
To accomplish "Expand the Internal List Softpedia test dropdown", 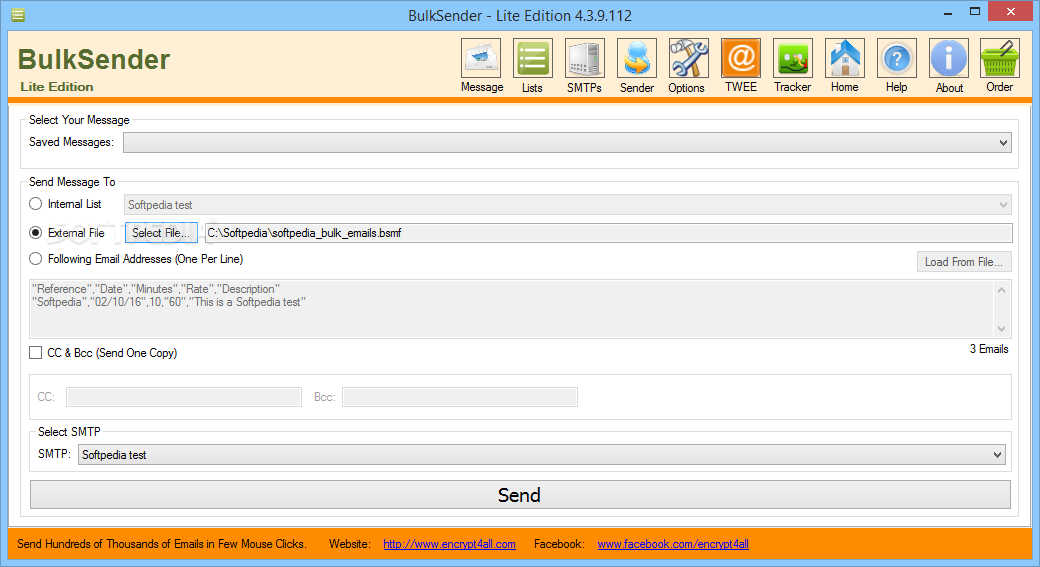I will click(x=567, y=205).
